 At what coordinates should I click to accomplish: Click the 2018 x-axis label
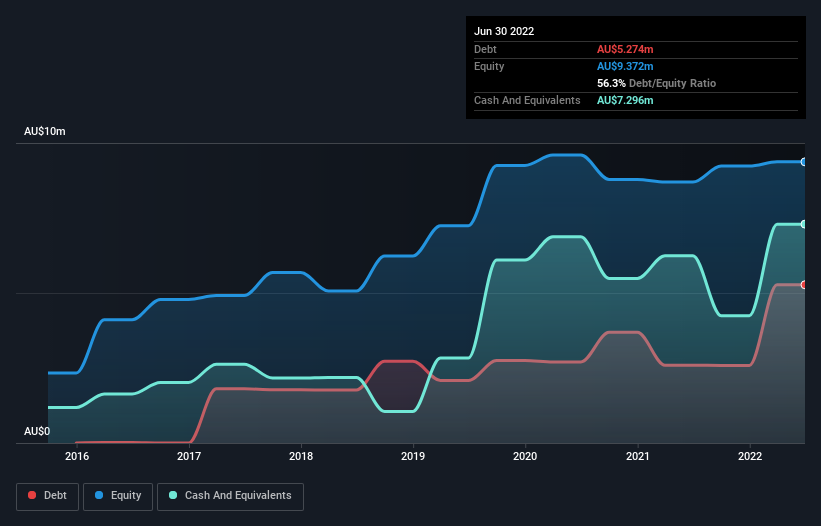(x=301, y=456)
